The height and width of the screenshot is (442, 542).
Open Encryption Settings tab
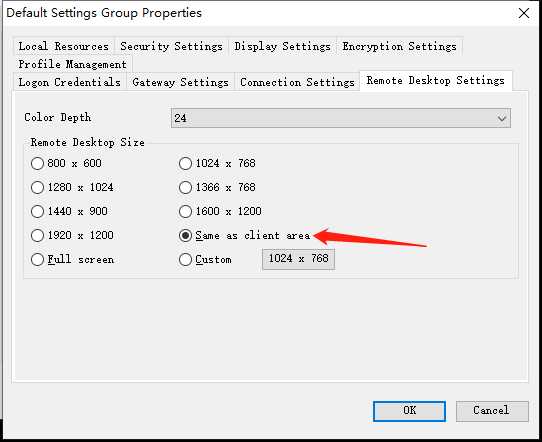[x=400, y=46]
